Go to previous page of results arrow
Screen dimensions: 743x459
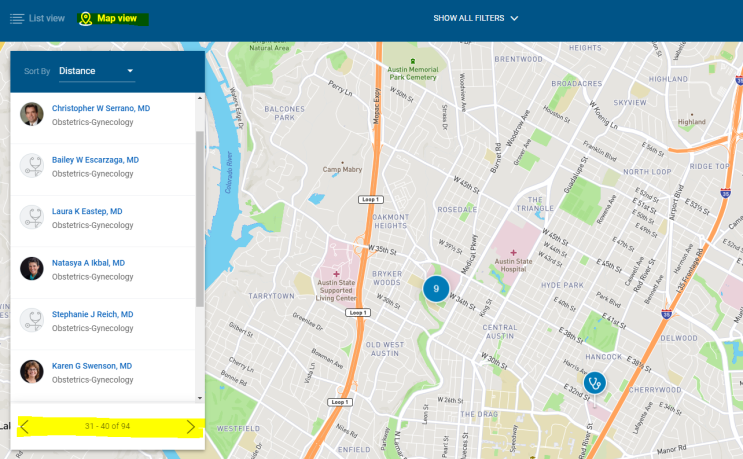pos(25,427)
